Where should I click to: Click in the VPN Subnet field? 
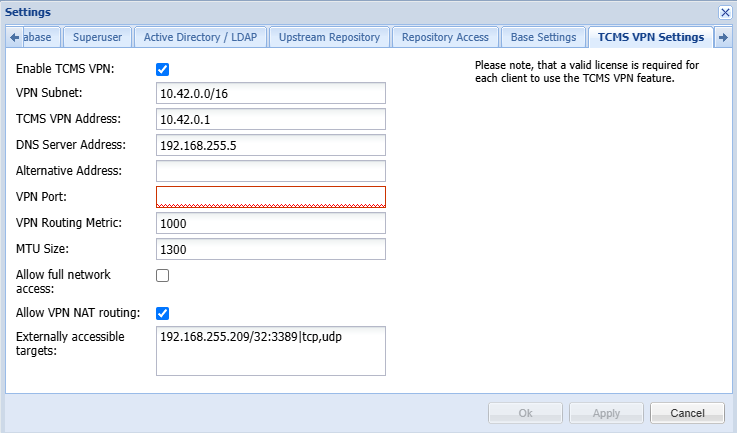271,93
